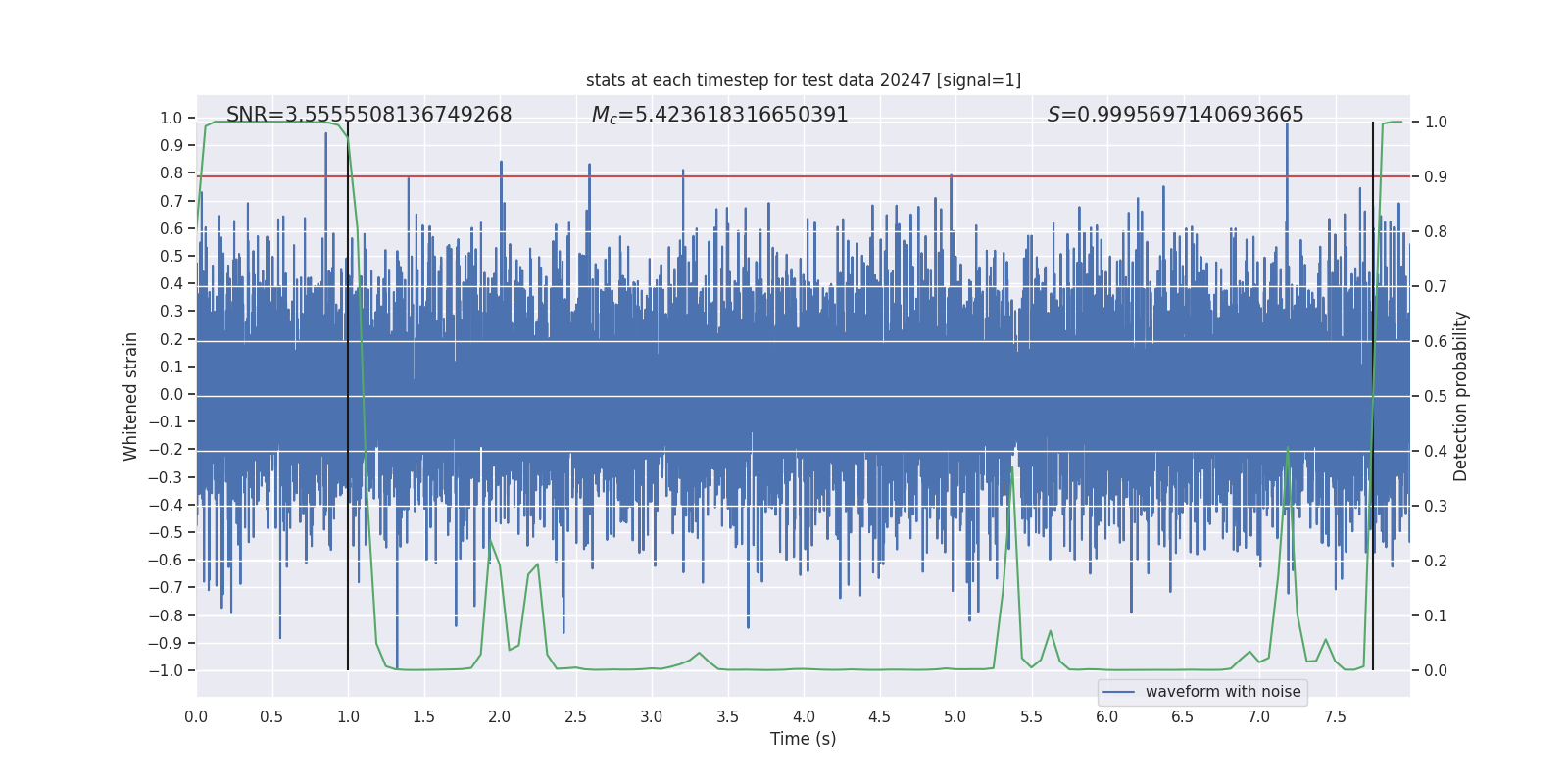Screen dimensions: 1568x784
Task: Click the SNR value annotation
Action: [x=368, y=115]
